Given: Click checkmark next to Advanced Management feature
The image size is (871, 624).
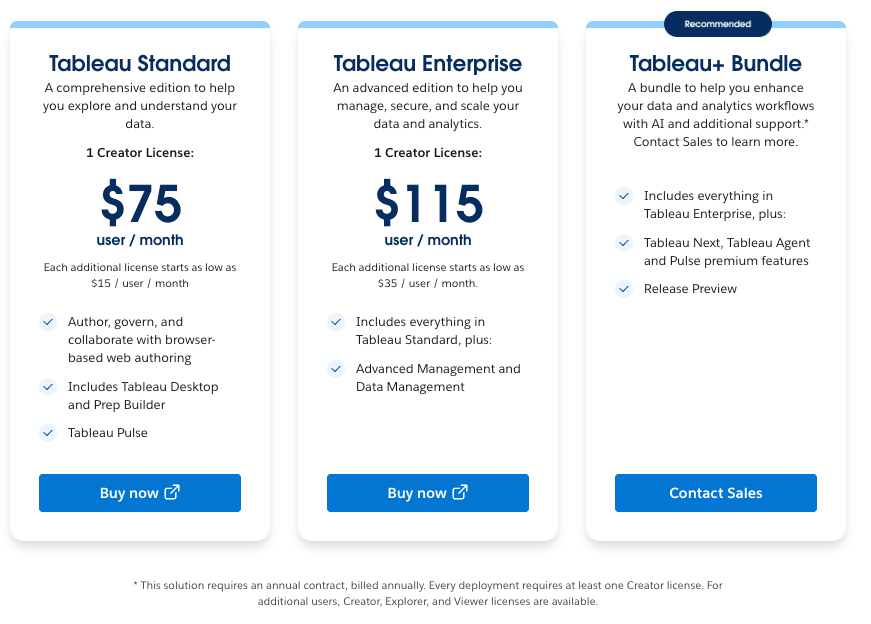Looking at the screenshot, I should [336, 369].
